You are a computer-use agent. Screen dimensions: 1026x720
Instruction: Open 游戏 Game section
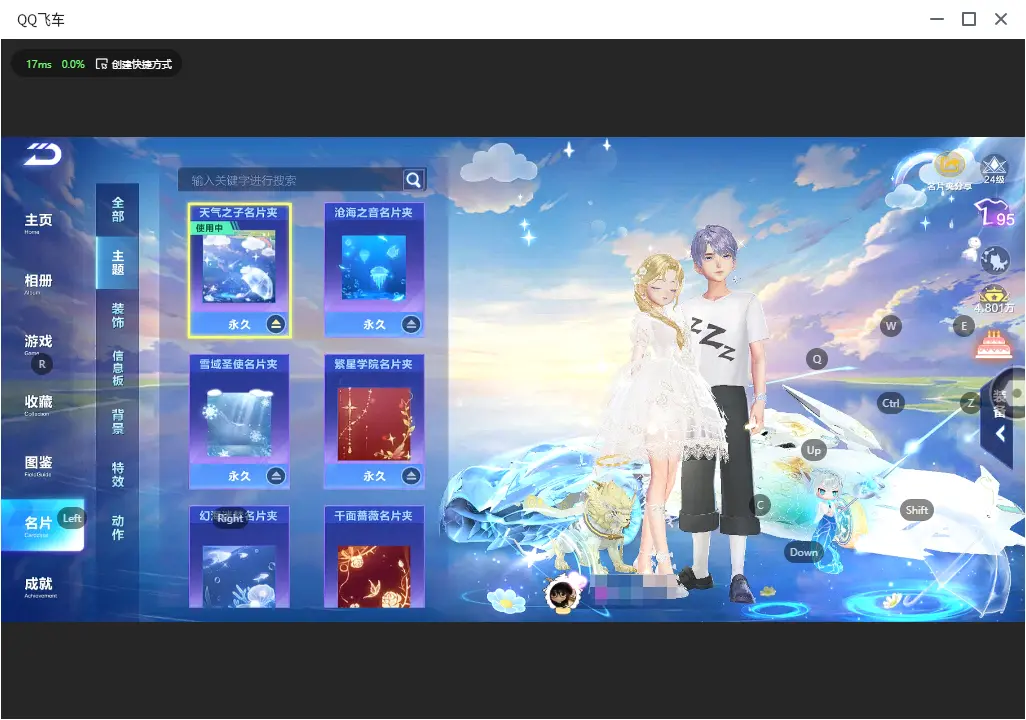point(38,344)
